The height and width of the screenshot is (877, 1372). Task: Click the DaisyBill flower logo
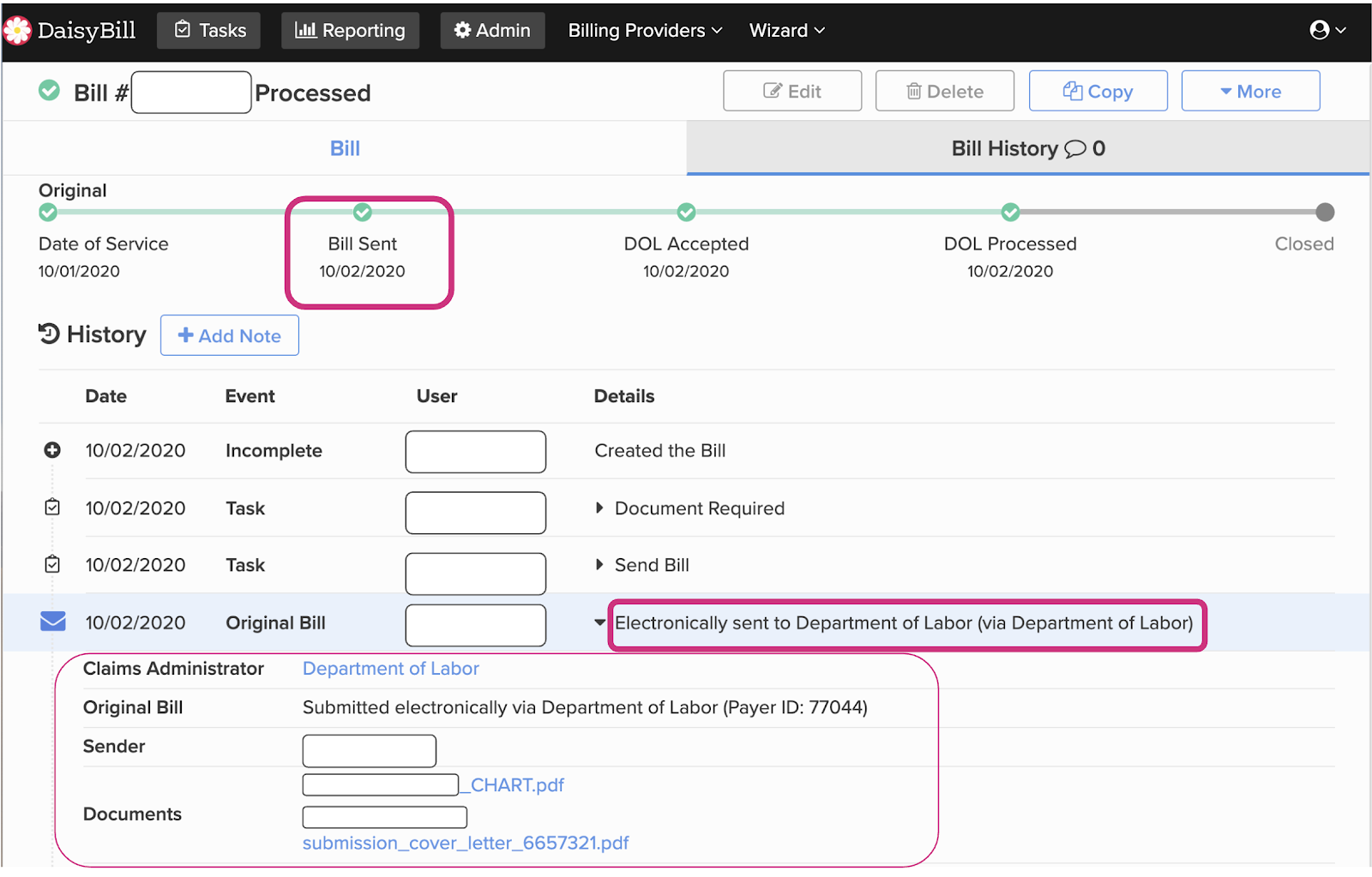pyautogui.click(x=17, y=31)
